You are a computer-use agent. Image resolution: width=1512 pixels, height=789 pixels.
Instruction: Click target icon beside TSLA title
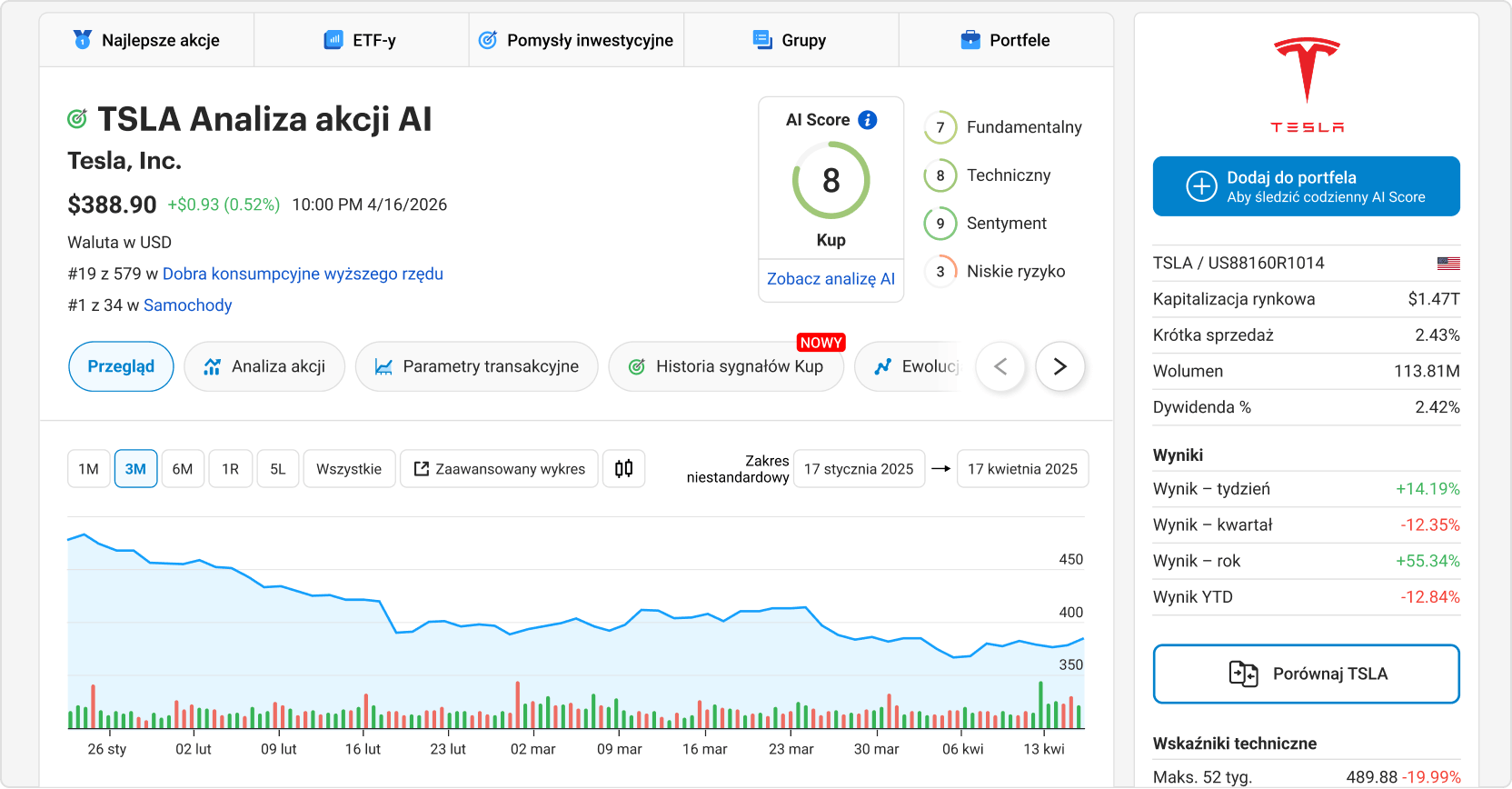coord(77,119)
